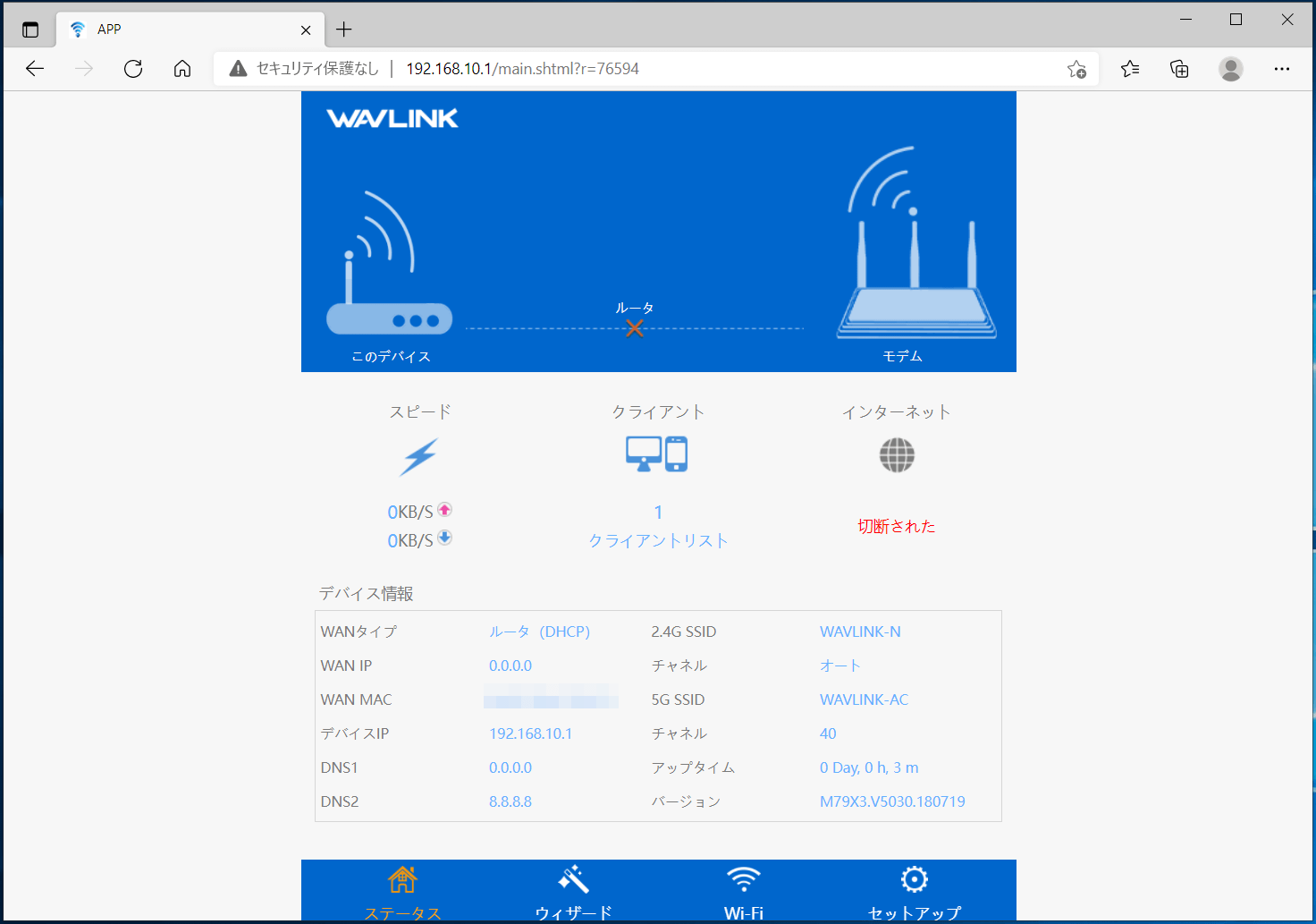Click the download speed arrow icon
1316x924 pixels.
(444, 538)
